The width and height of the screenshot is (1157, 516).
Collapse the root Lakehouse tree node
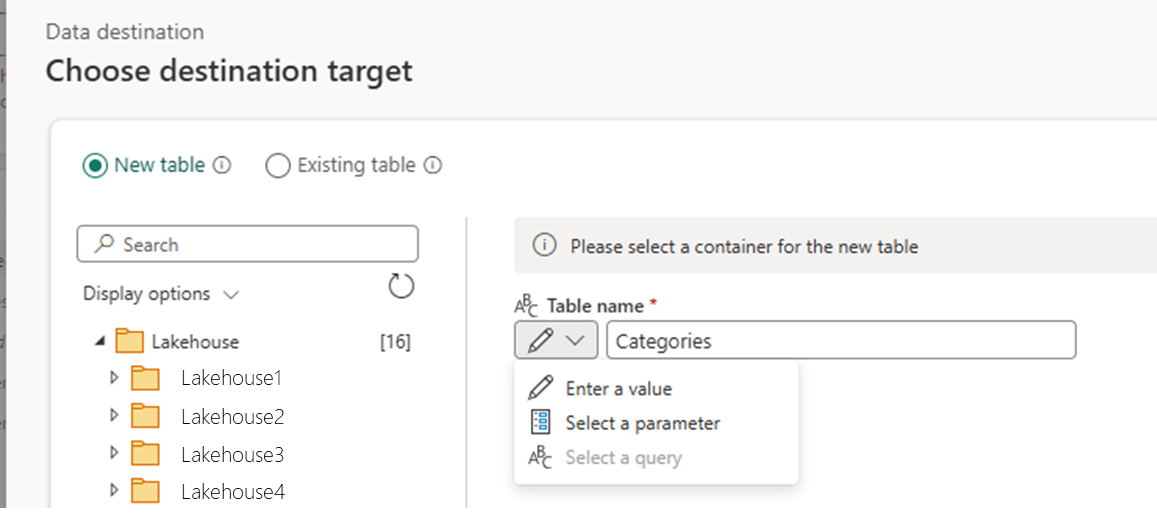[100, 342]
